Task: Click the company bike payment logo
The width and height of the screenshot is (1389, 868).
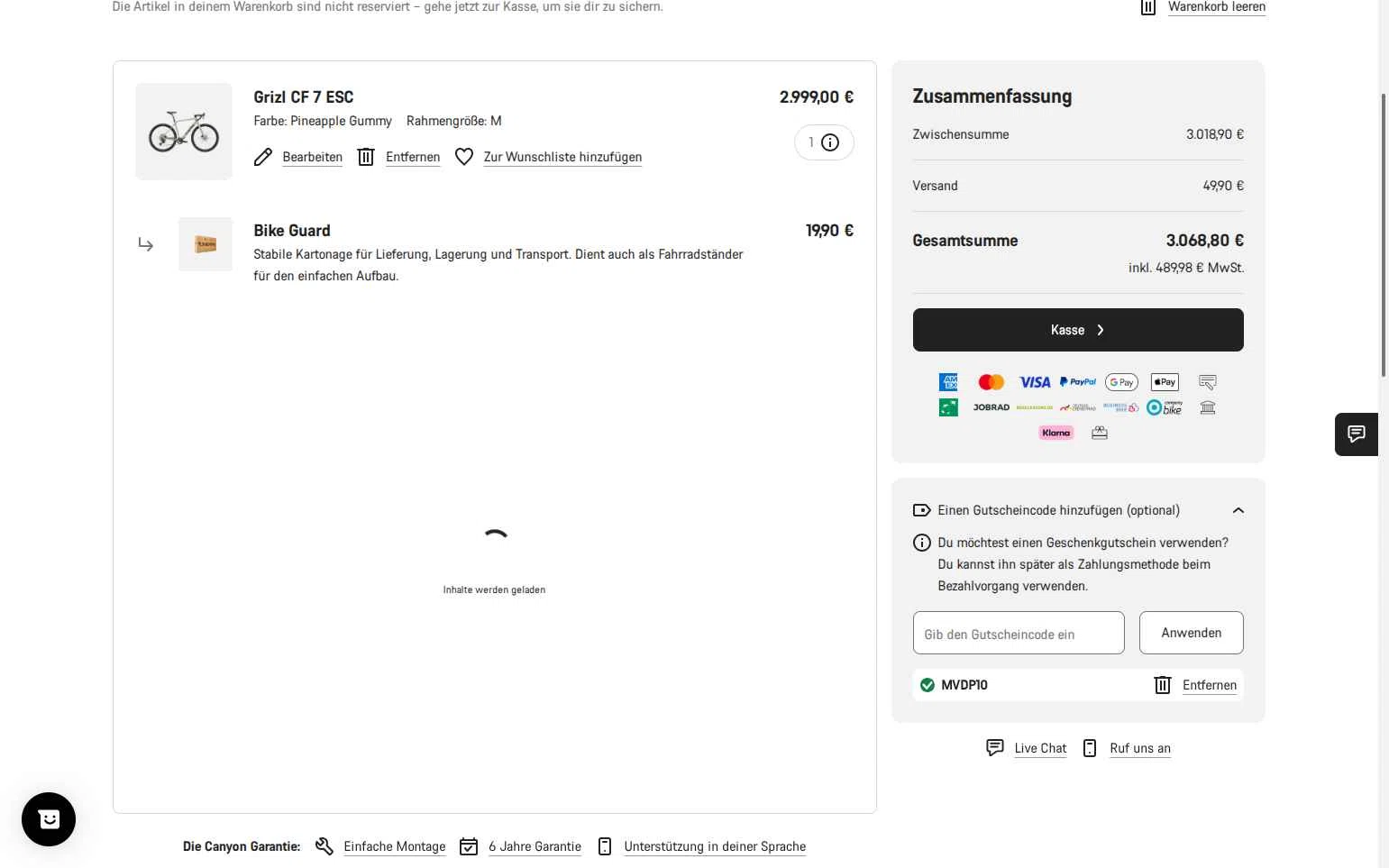Action: click(x=1165, y=407)
